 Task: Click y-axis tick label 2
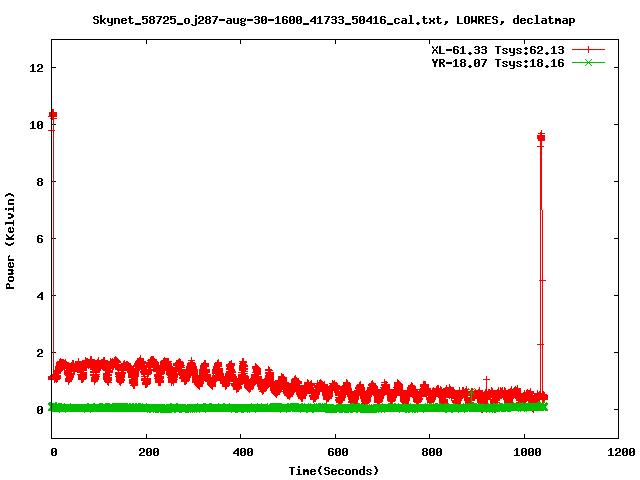[40, 353]
